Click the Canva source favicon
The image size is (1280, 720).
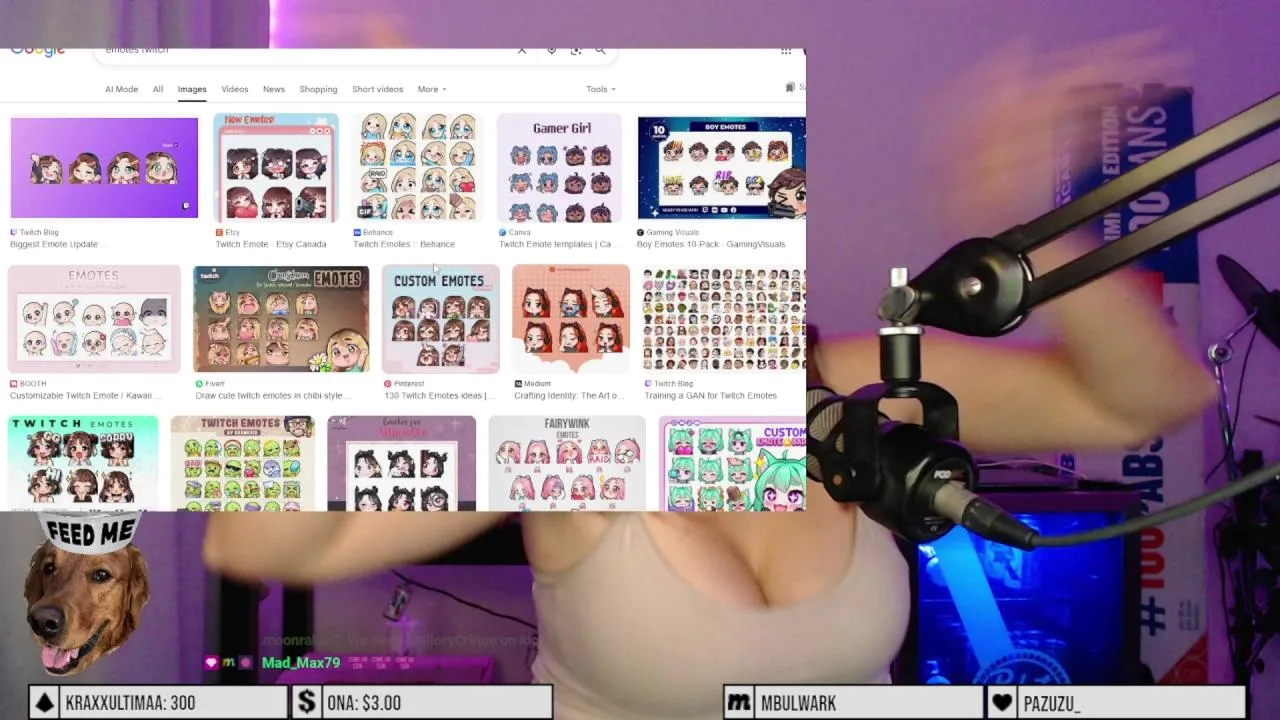click(x=502, y=232)
